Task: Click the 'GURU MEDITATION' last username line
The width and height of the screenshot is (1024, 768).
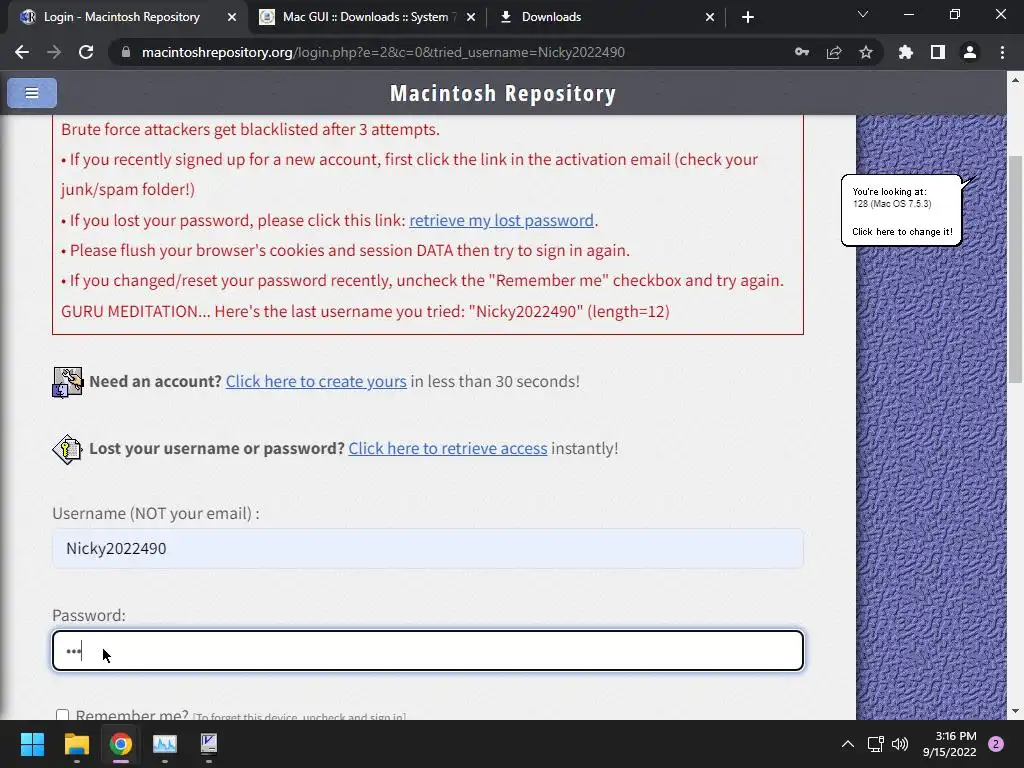Action: coord(365,312)
